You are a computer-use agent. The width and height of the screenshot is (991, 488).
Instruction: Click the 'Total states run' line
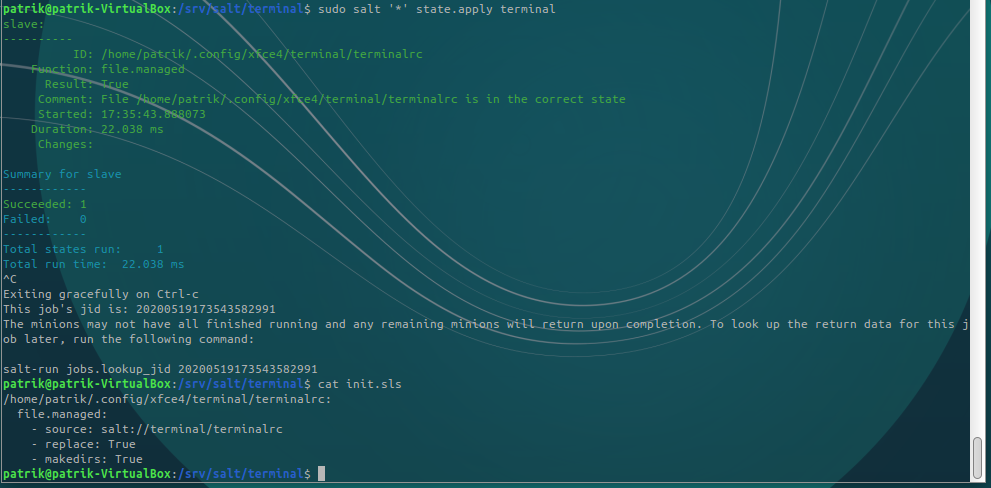83,249
